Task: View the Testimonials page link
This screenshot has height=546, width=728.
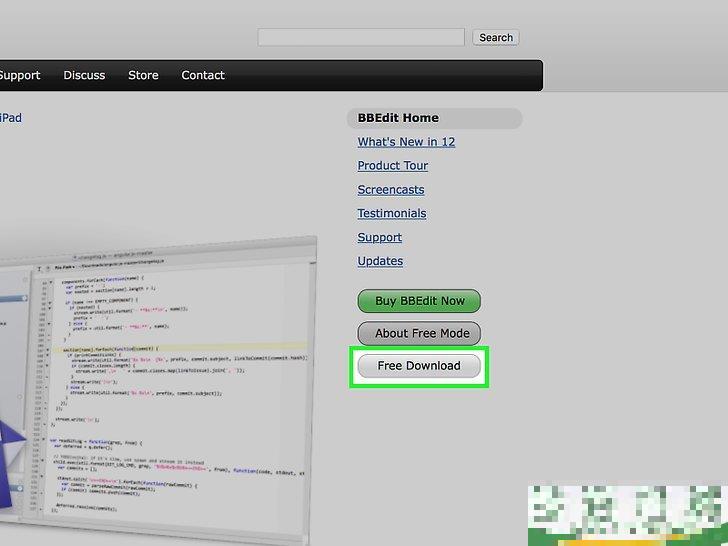Action: [392, 213]
